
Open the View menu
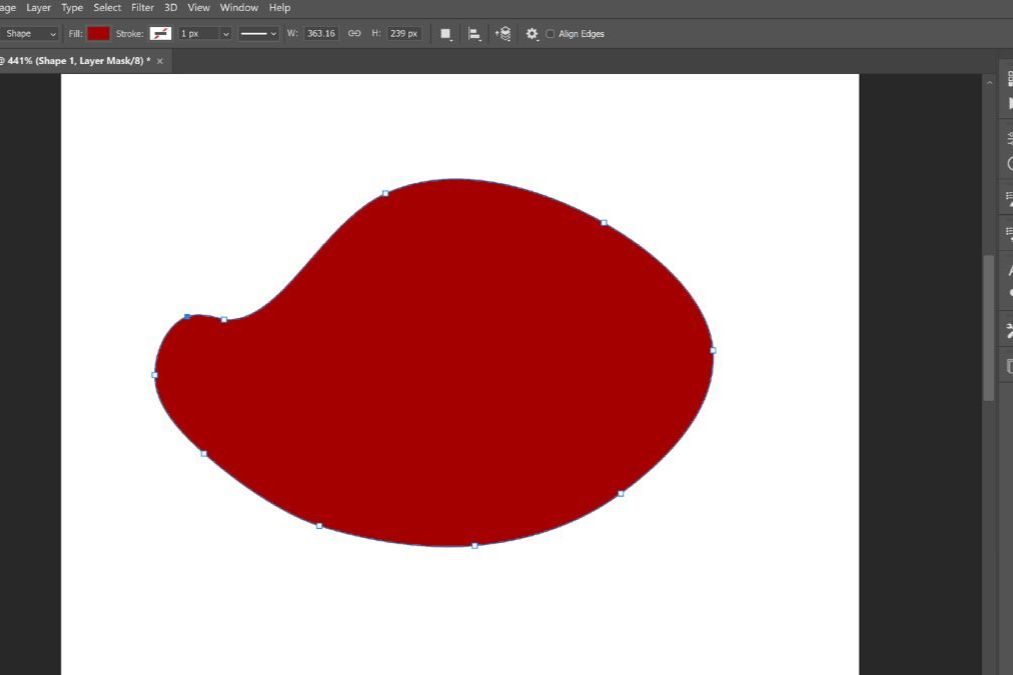(199, 8)
